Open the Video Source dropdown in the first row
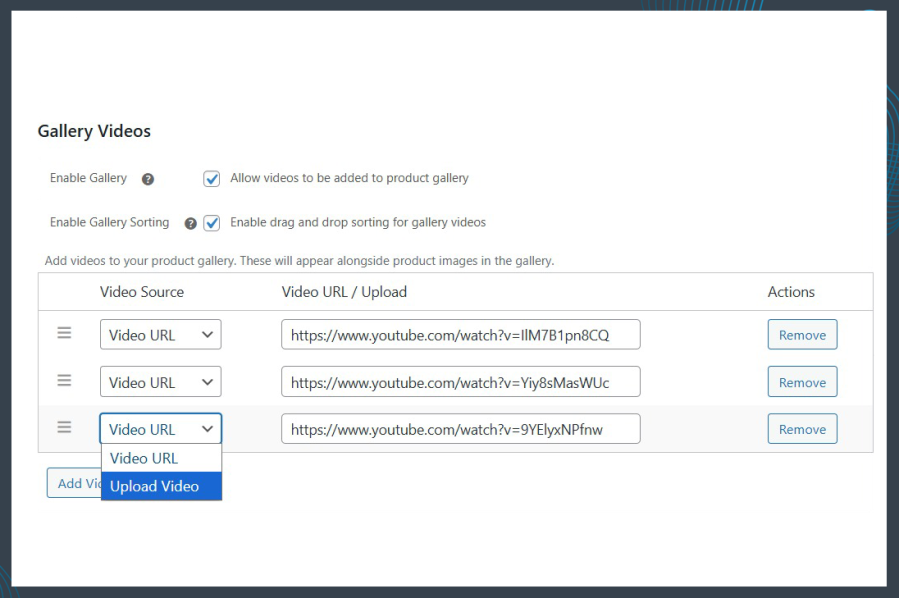Screen dimensions: 899x598 pos(160,334)
